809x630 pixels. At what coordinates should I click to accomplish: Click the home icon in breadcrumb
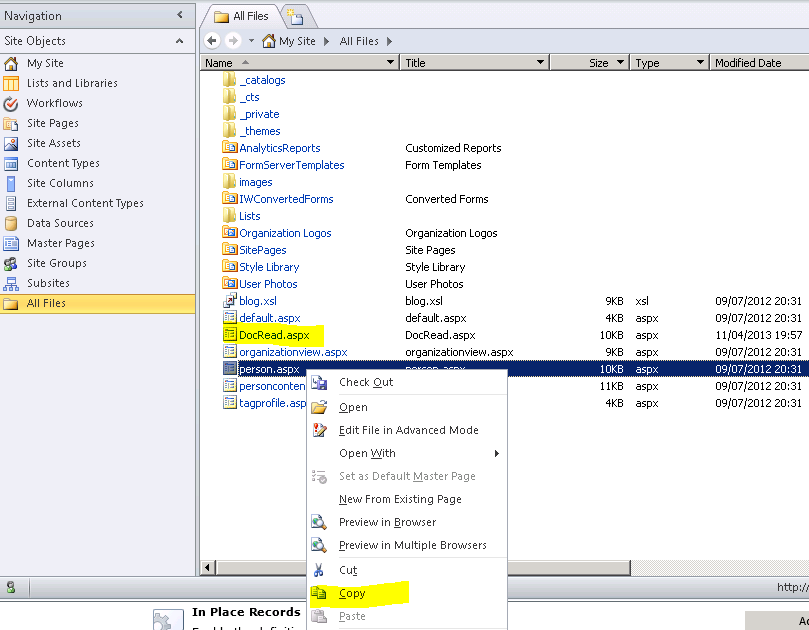(269, 41)
